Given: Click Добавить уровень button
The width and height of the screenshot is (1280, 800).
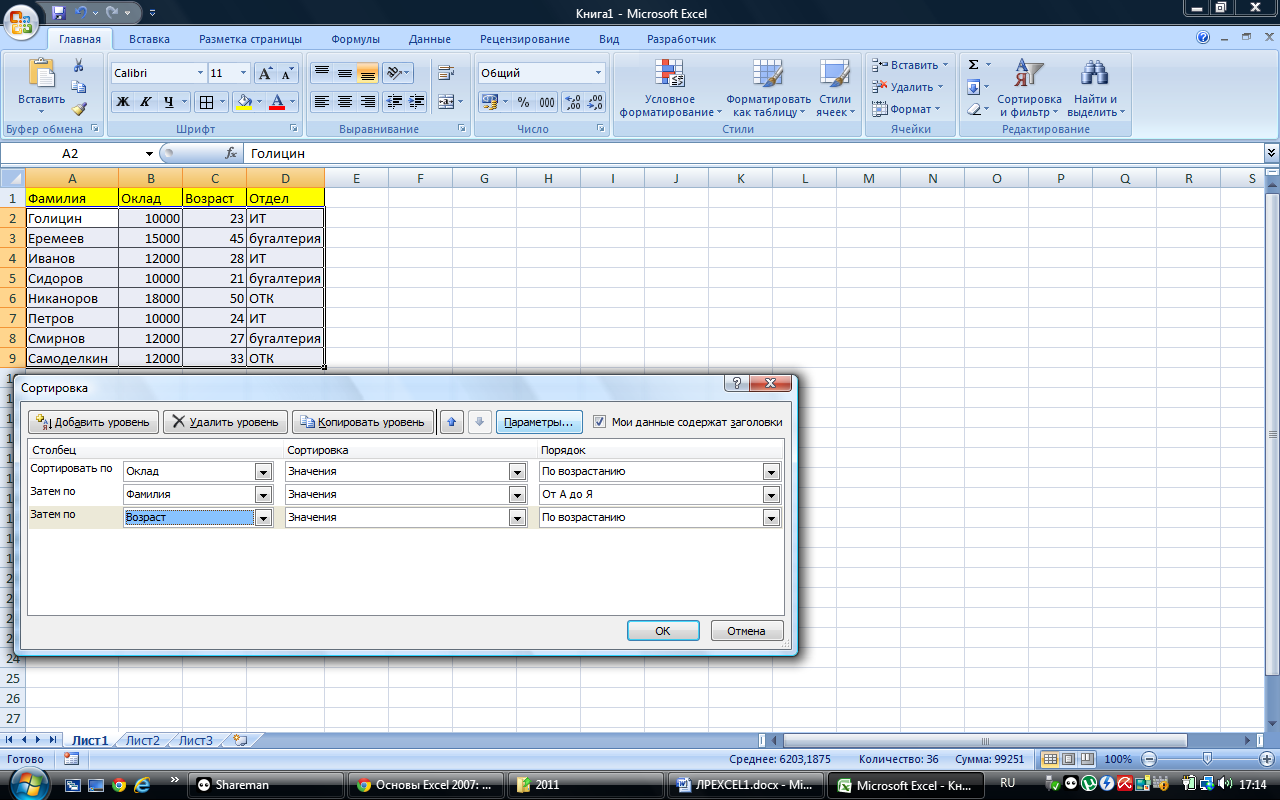Looking at the screenshot, I should coord(94,422).
